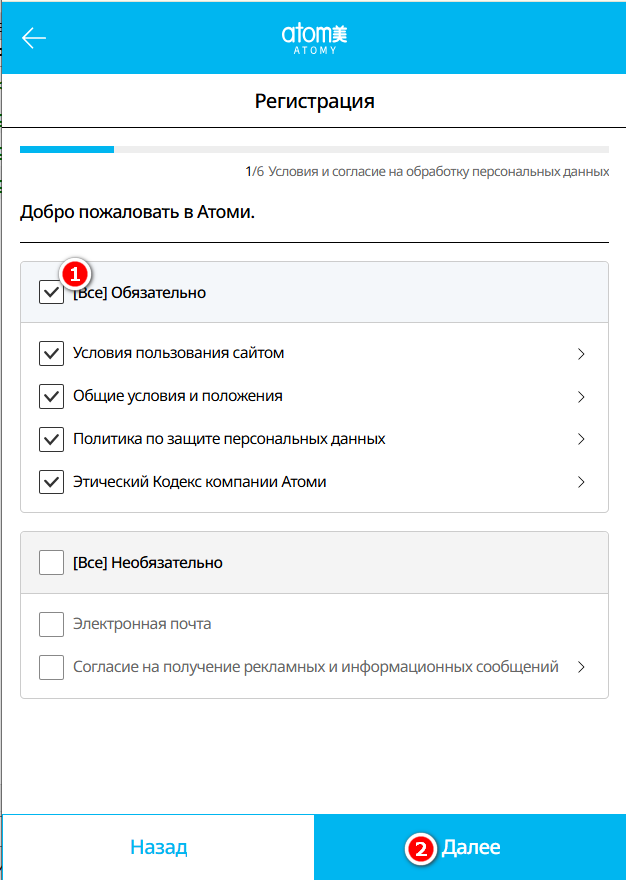Uncheck the [Все] Обязательно checkbox
This screenshot has height=880, width=626.
coord(51,292)
